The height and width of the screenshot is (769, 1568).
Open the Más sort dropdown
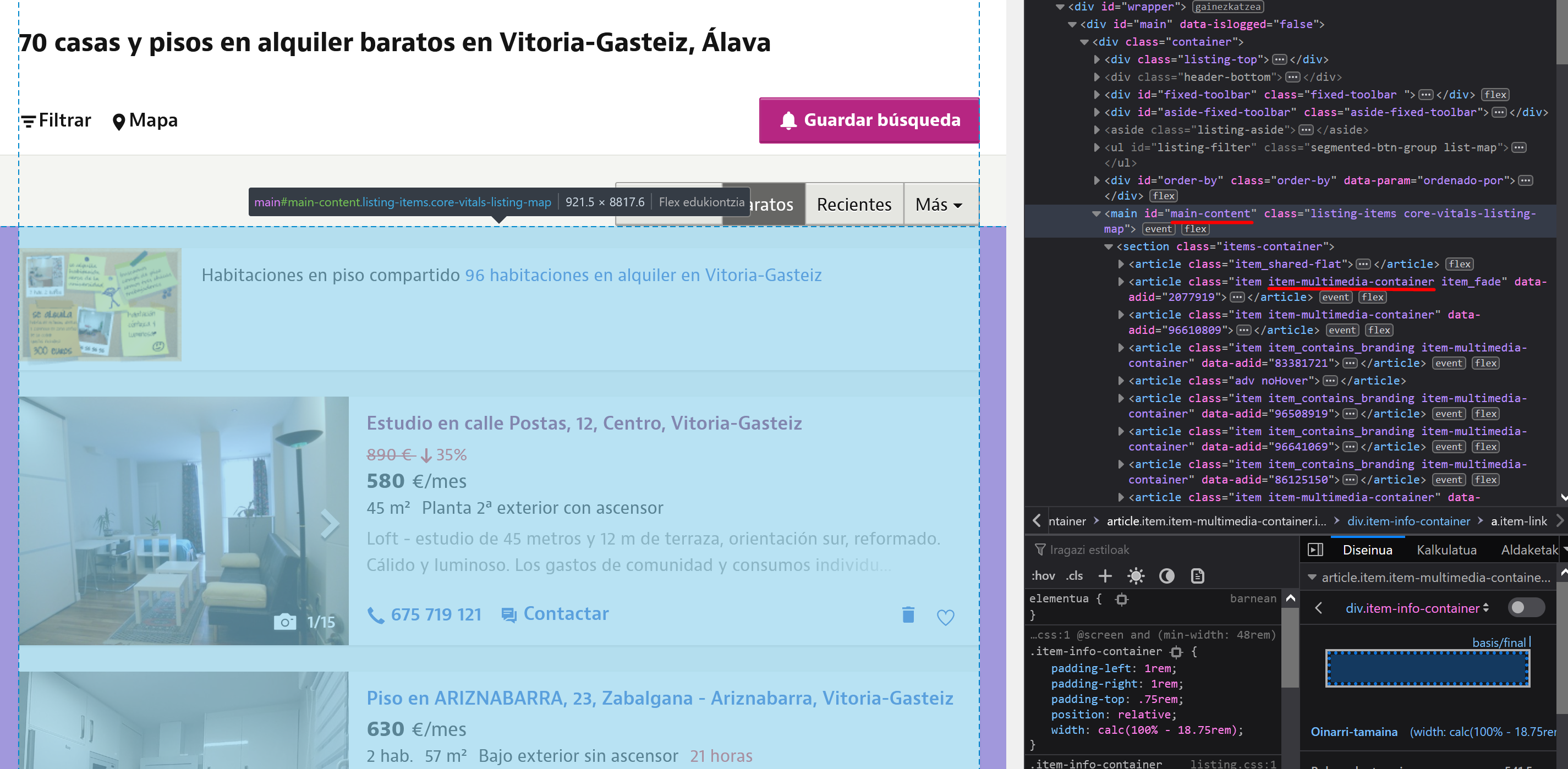click(940, 205)
